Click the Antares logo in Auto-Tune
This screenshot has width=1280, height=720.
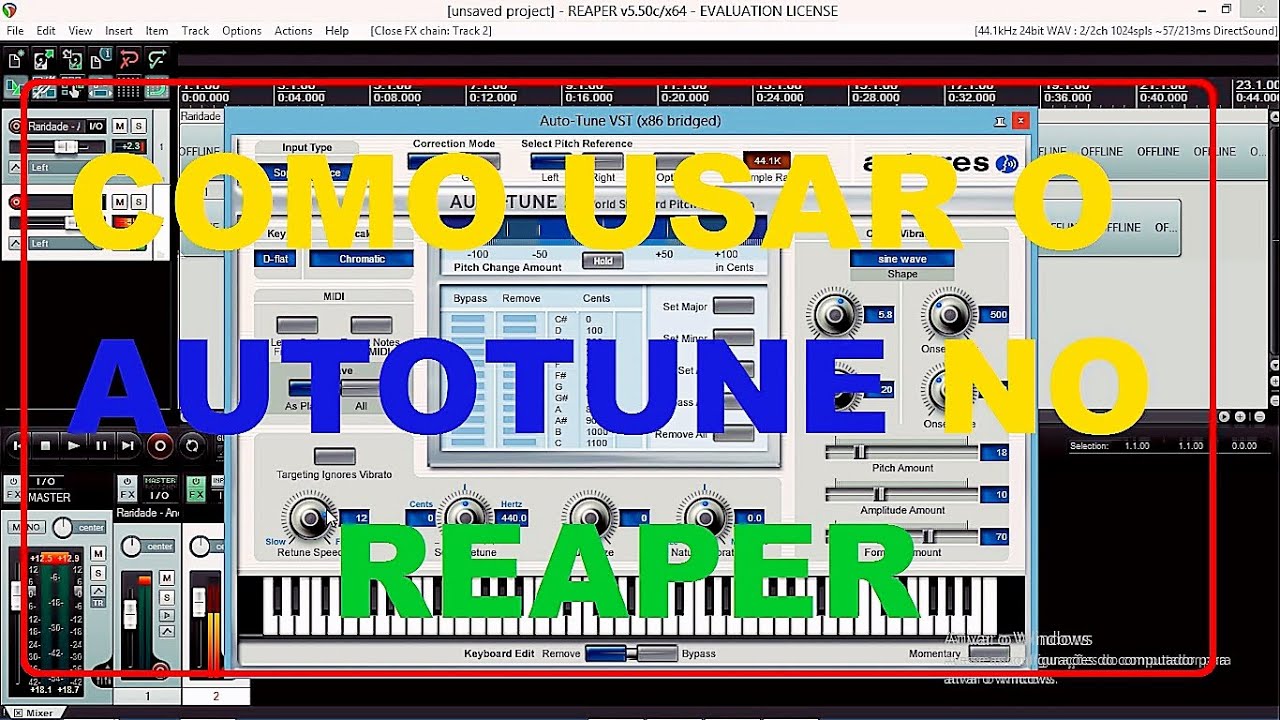[x=940, y=163]
